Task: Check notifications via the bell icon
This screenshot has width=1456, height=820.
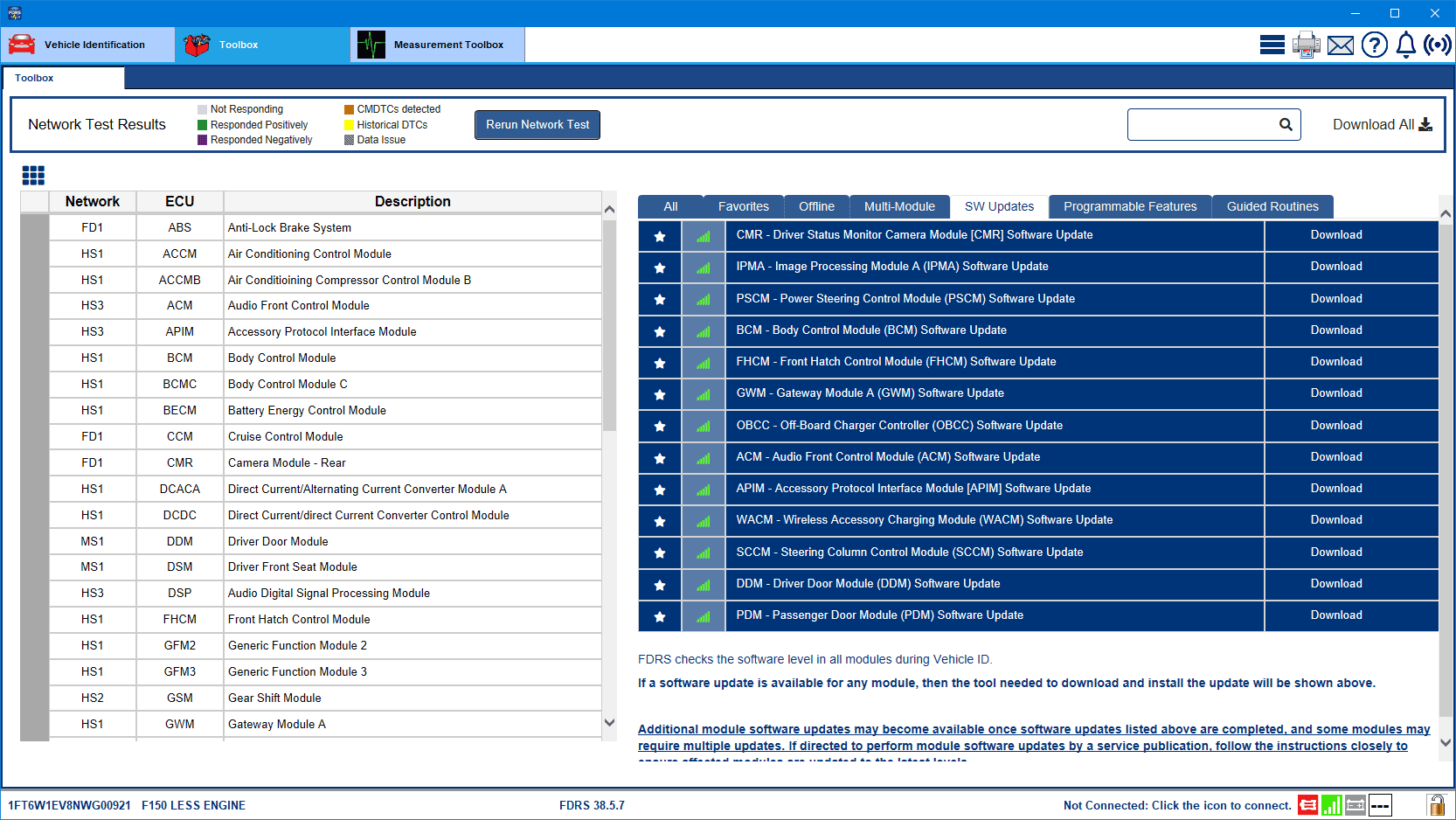Action: coord(1405,44)
